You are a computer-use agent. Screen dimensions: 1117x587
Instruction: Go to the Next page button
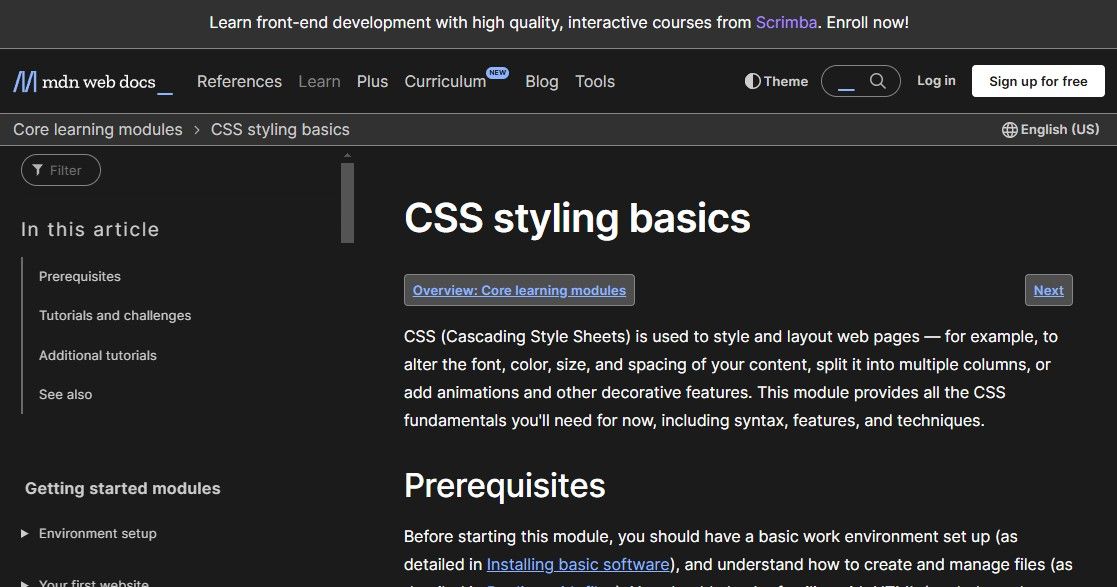tap(1048, 290)
